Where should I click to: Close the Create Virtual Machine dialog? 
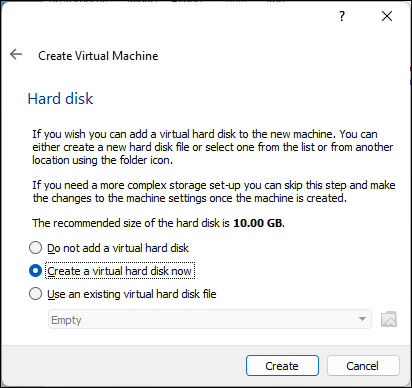coord(387,16)
